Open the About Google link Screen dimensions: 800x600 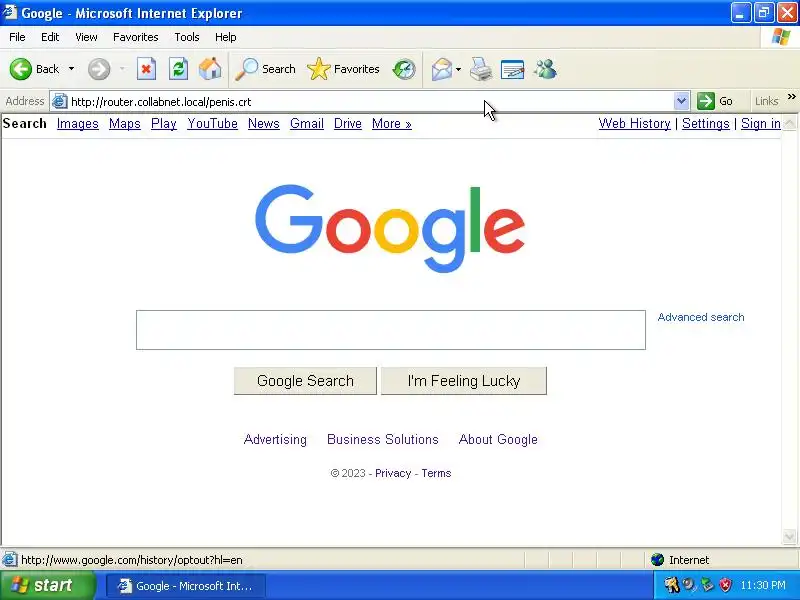tap(498, 439)
